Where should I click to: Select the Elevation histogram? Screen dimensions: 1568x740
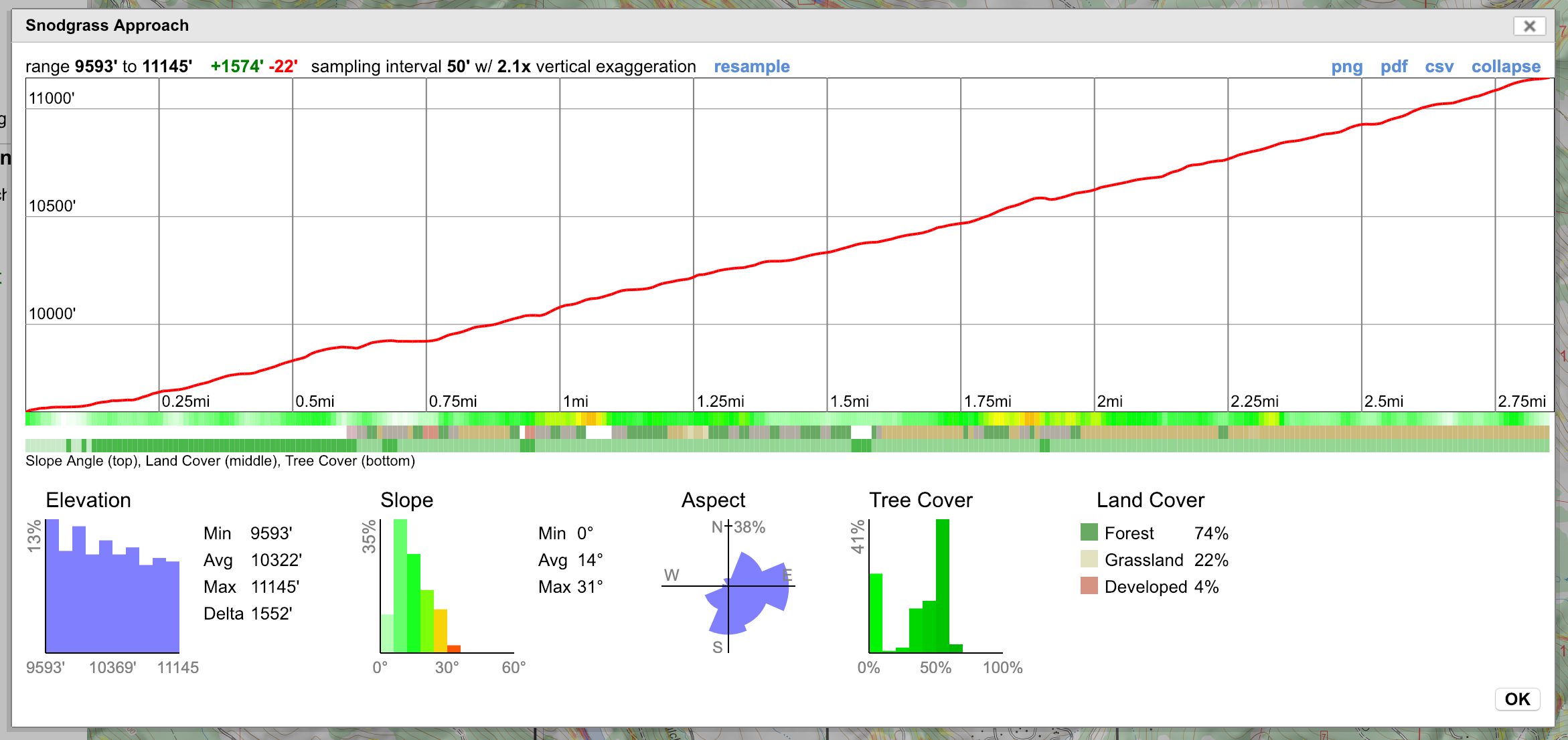pyautogui.click(x=111, y=585)
